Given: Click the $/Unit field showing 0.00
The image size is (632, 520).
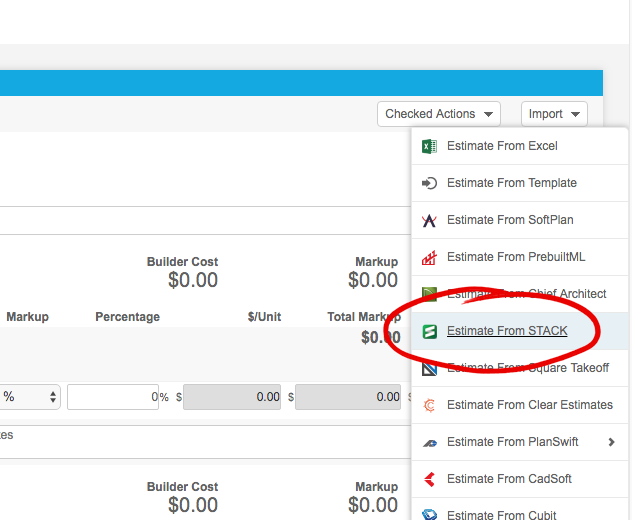Looking at the screenshot, I should (232, 397).
